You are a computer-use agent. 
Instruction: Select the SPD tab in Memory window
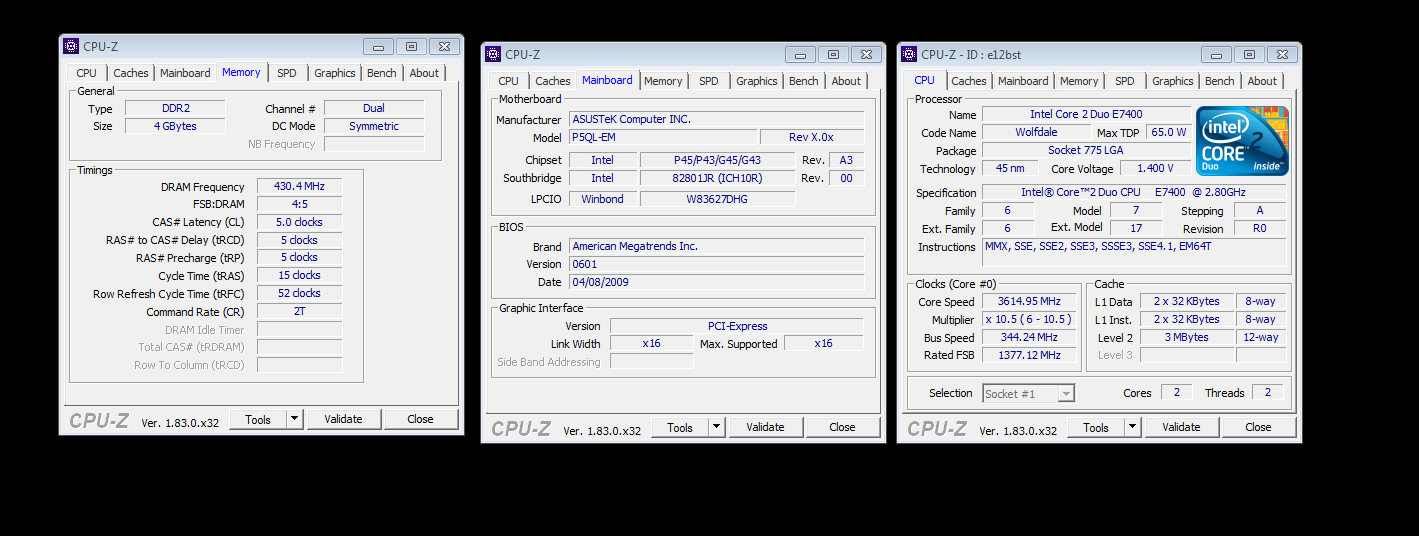(x=287, y=73)
